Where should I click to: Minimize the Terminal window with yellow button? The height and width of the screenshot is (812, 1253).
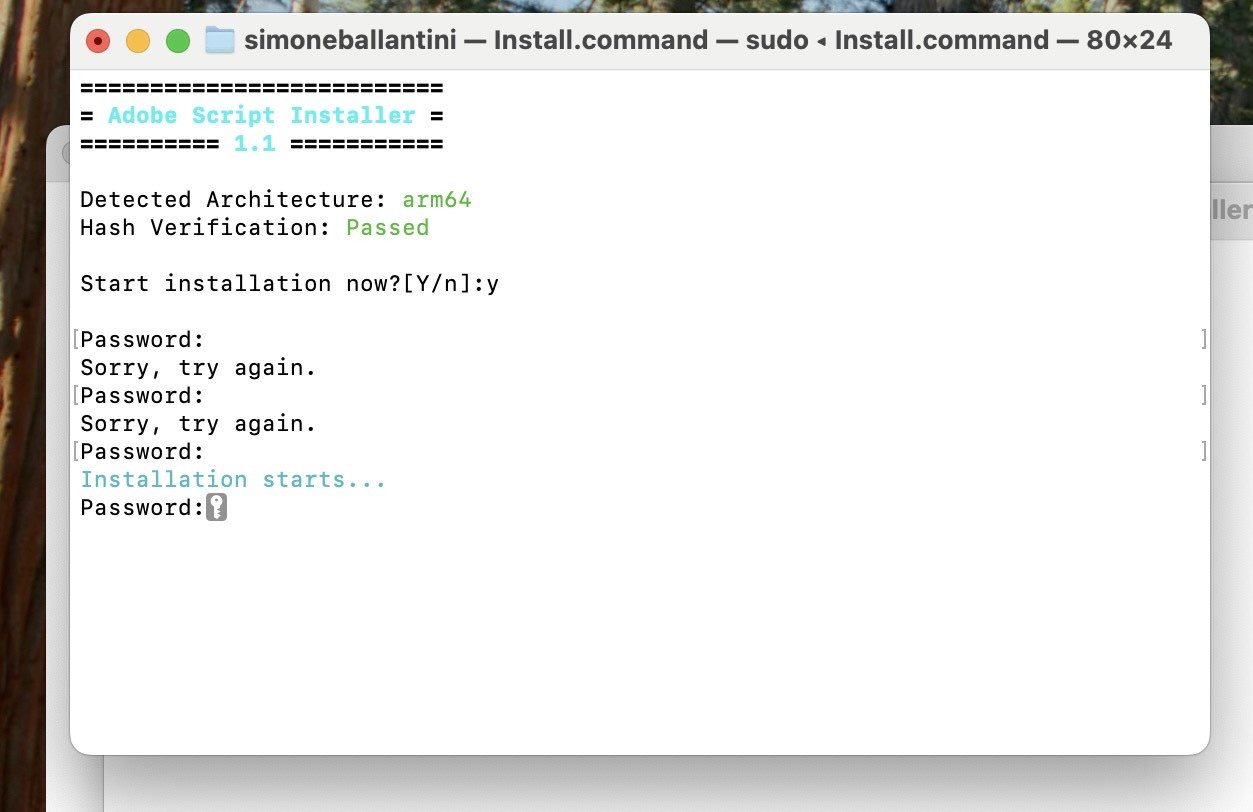point(138,41)
